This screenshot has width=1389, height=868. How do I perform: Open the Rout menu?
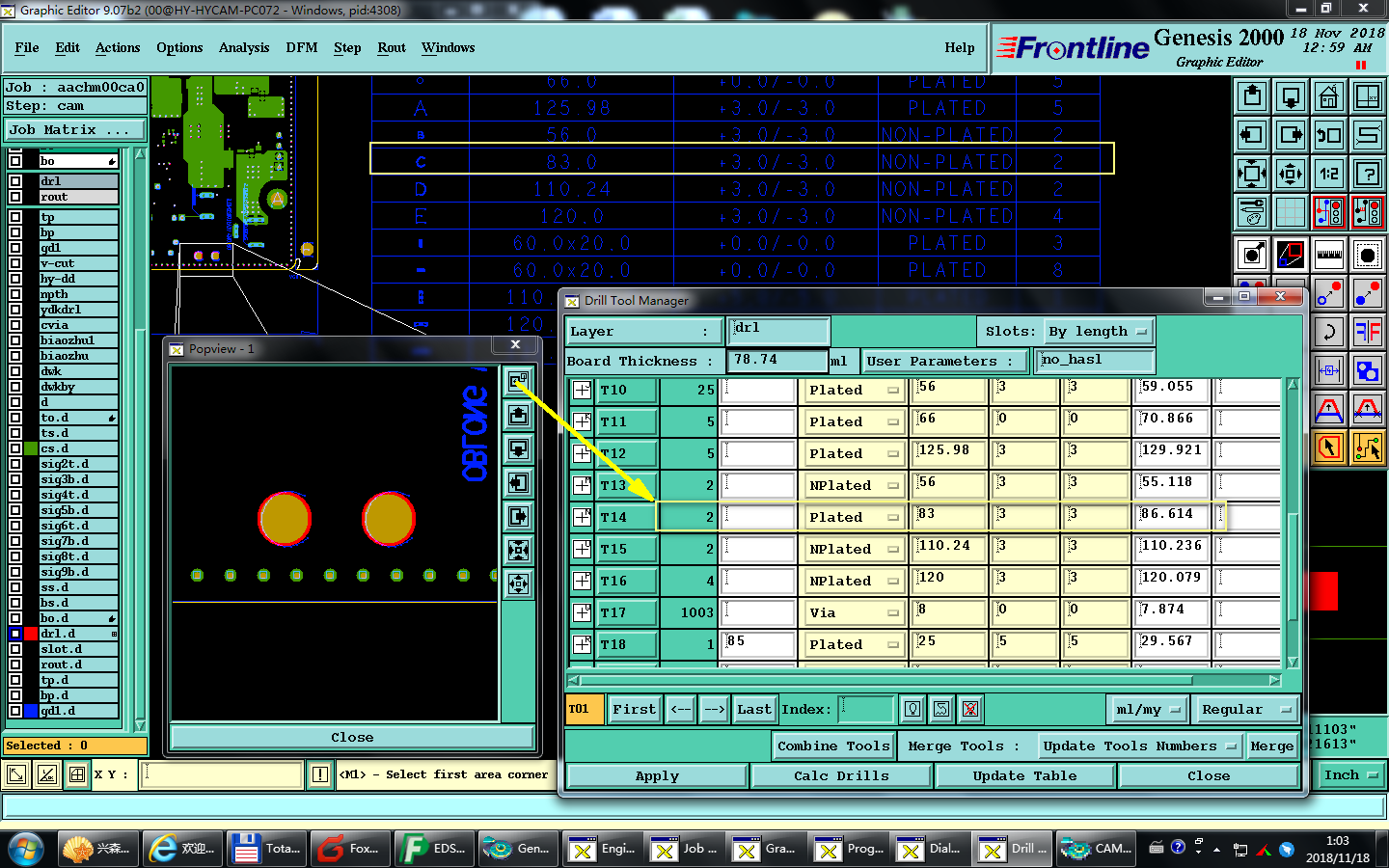392,47
